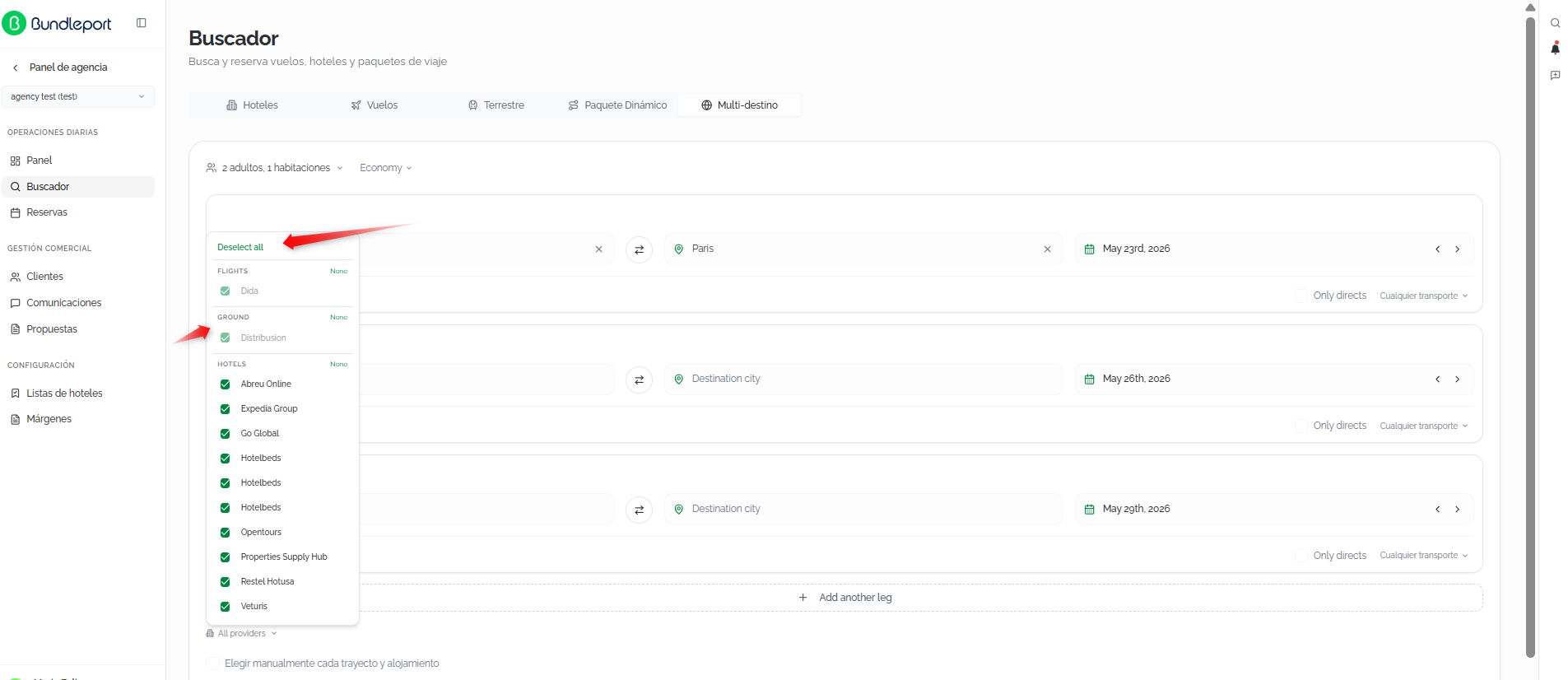
Task: Open Propuestas in the sidebar
Action: coord(78,329)
